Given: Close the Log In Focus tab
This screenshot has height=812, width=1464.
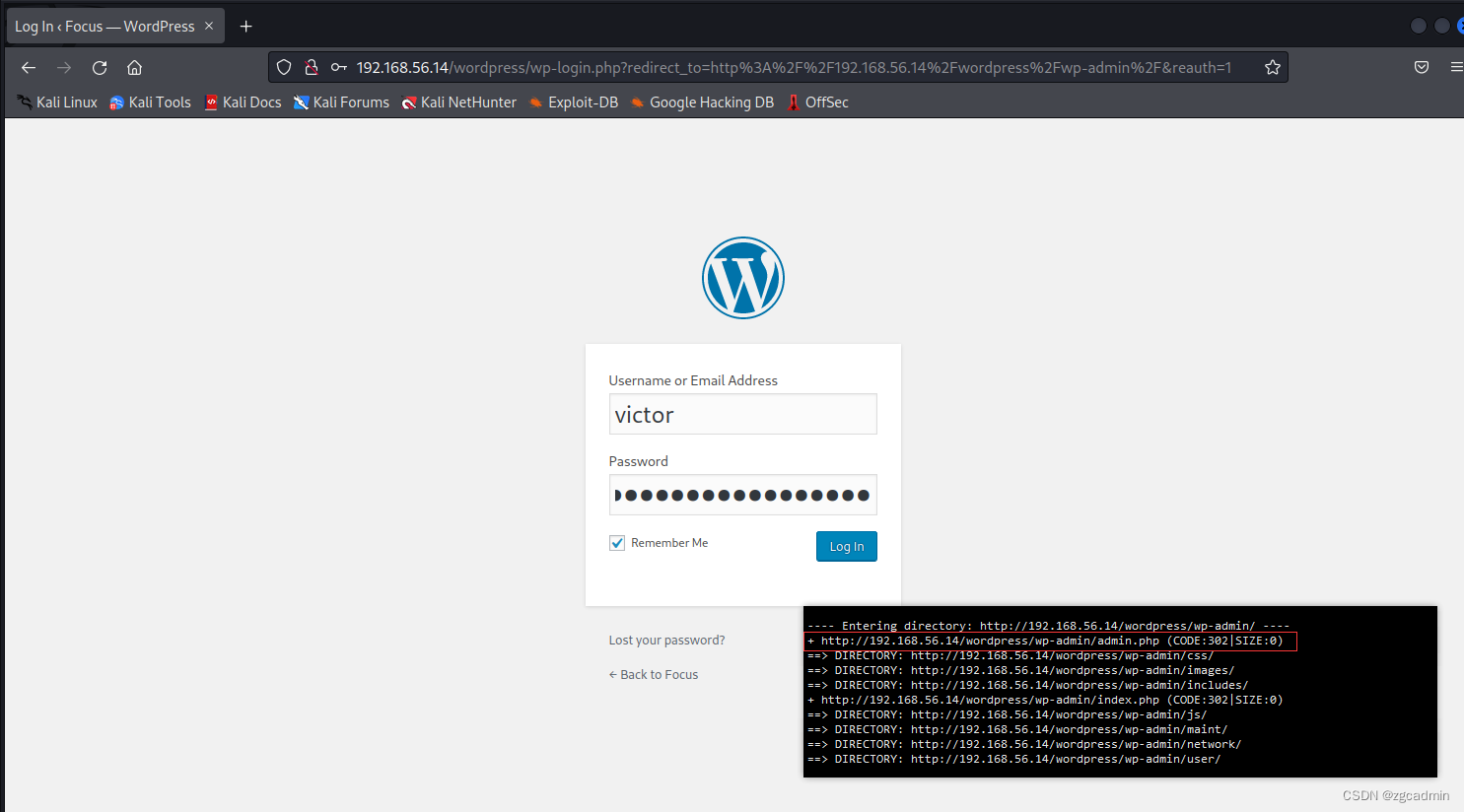Looking at the screenshot, I should [209, 26].
